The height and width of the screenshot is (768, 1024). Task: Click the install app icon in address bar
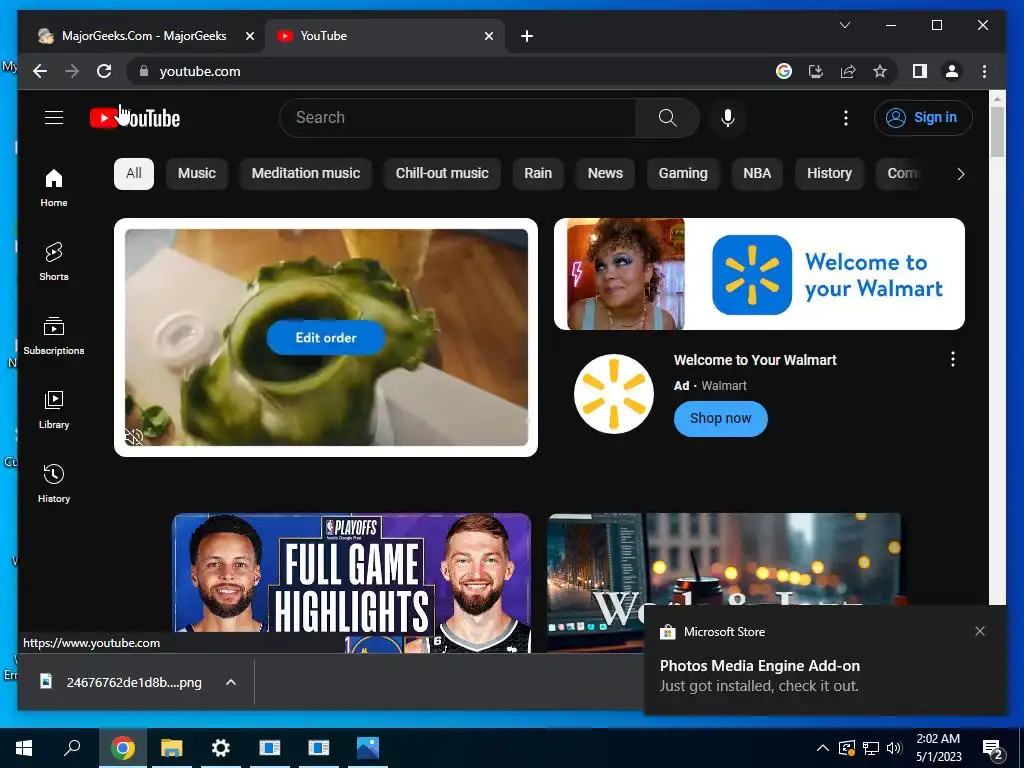point(816,71)
